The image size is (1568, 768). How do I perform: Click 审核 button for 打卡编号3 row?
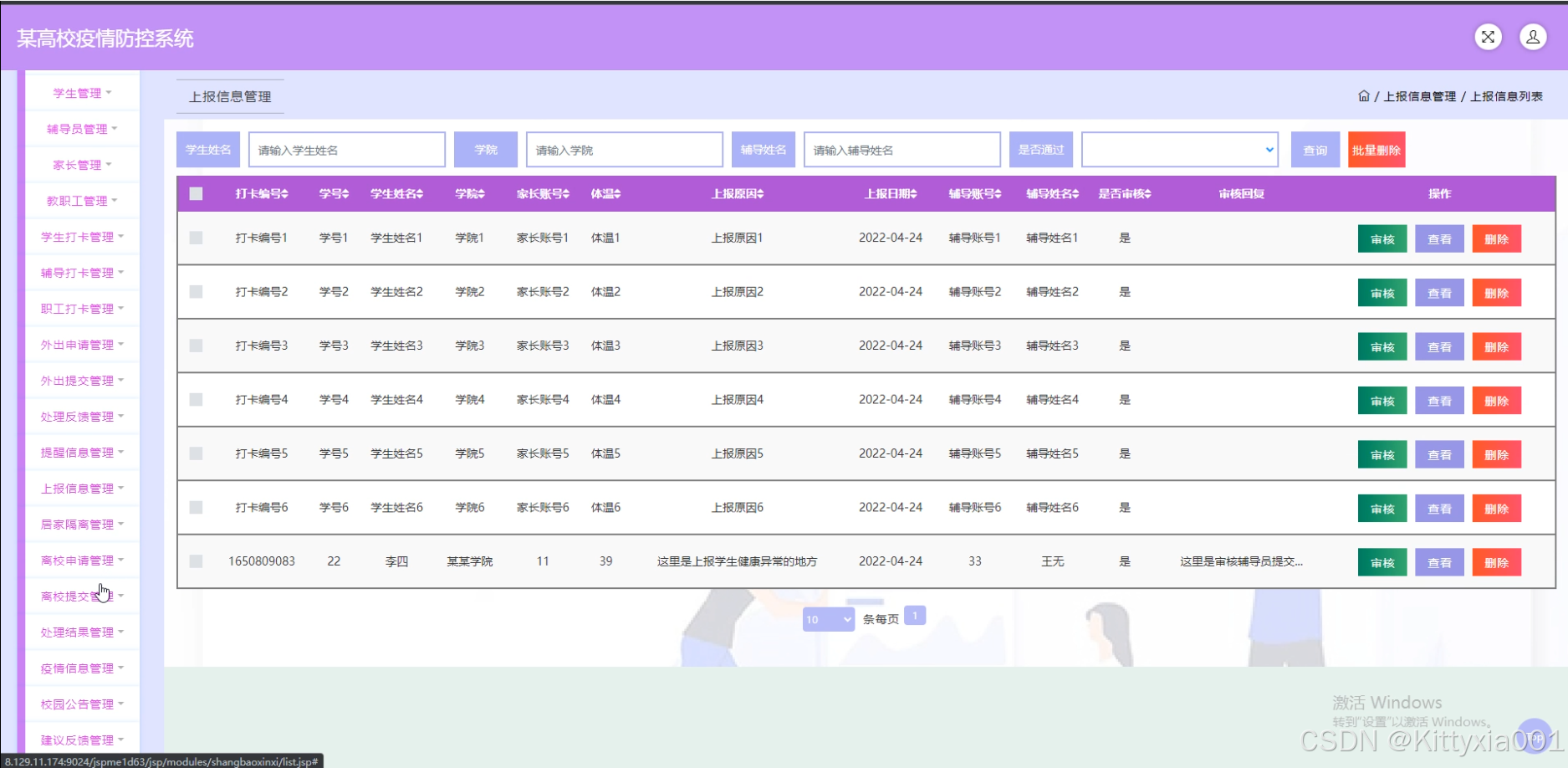pyautogui.click(x=1382, y=347)
